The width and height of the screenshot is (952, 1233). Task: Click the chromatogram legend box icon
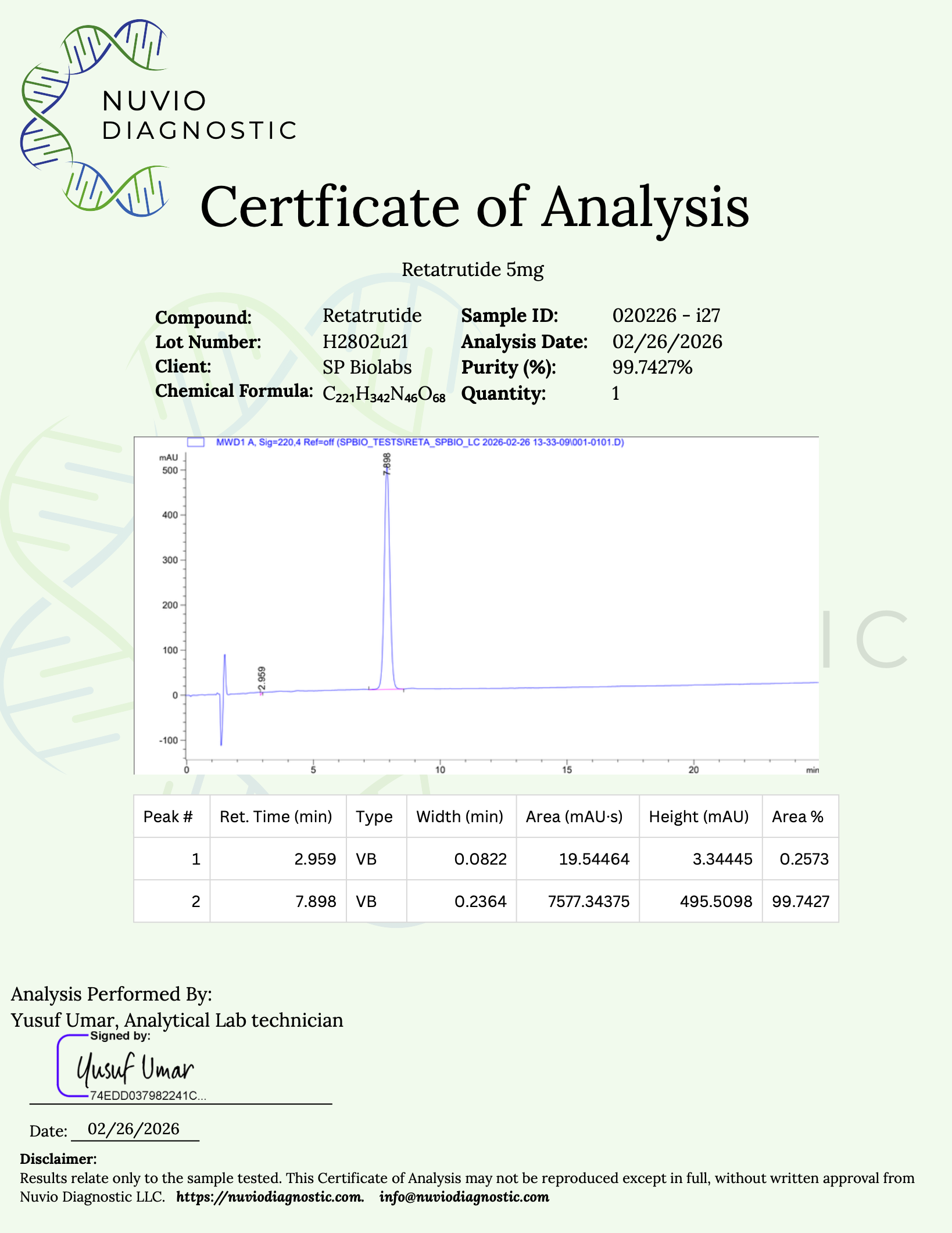[x=196, y=442]
